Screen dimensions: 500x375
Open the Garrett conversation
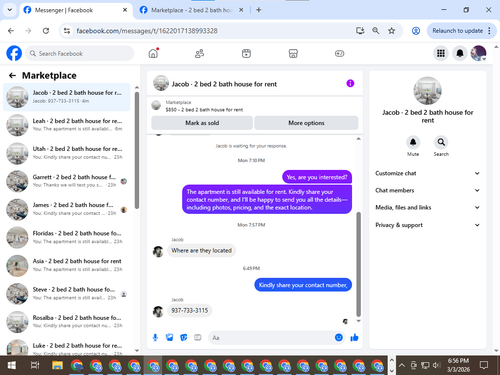click(x=67, y=181)
